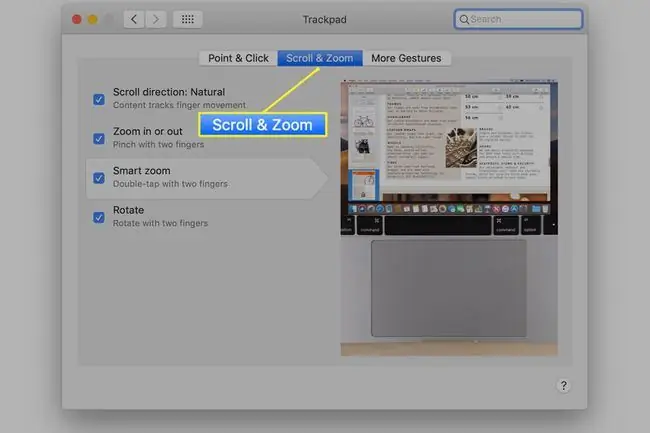Go back with the left chevron button

(134, 19)
